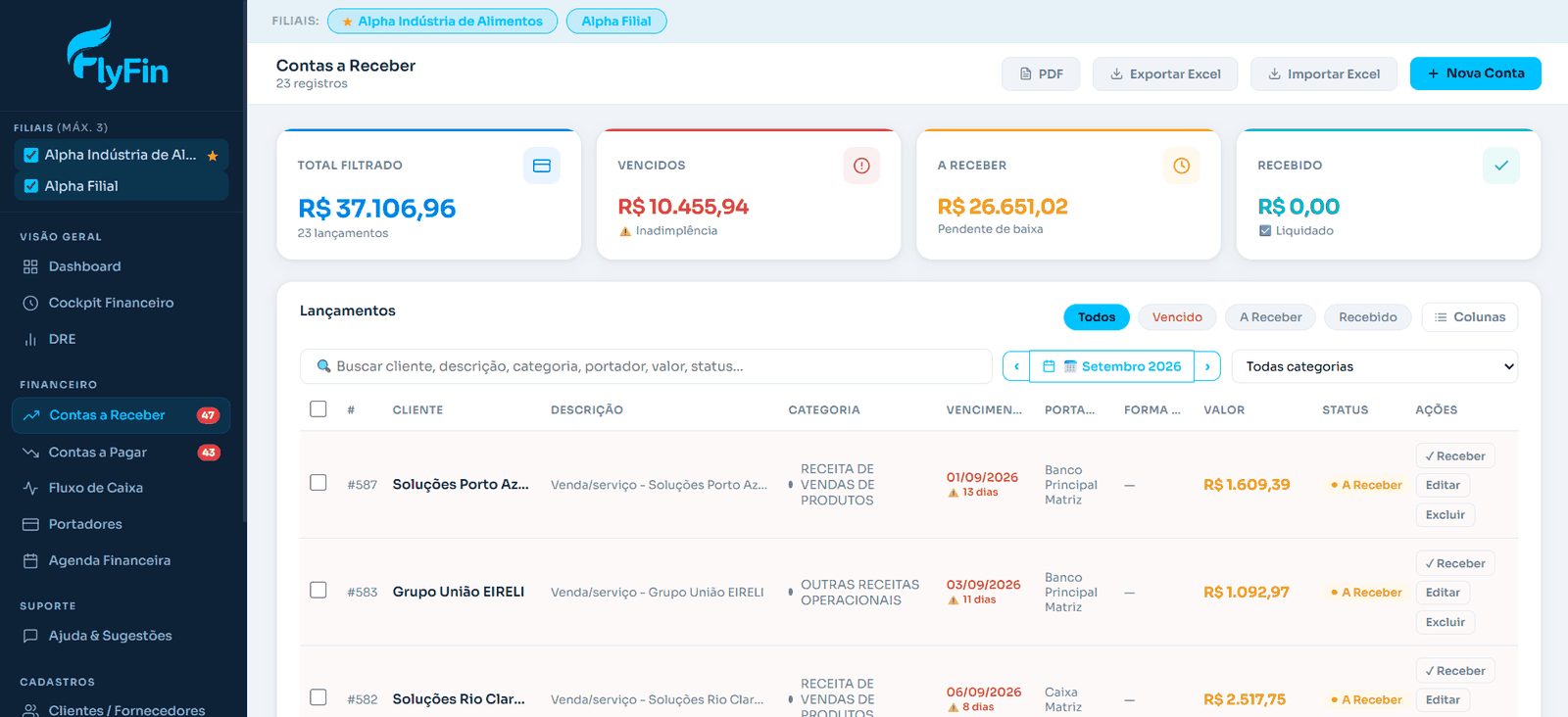The height and width of the screenshot is (717, 1568).
Task: Go to next month with right arrow
Action: tap(1207, 366)
